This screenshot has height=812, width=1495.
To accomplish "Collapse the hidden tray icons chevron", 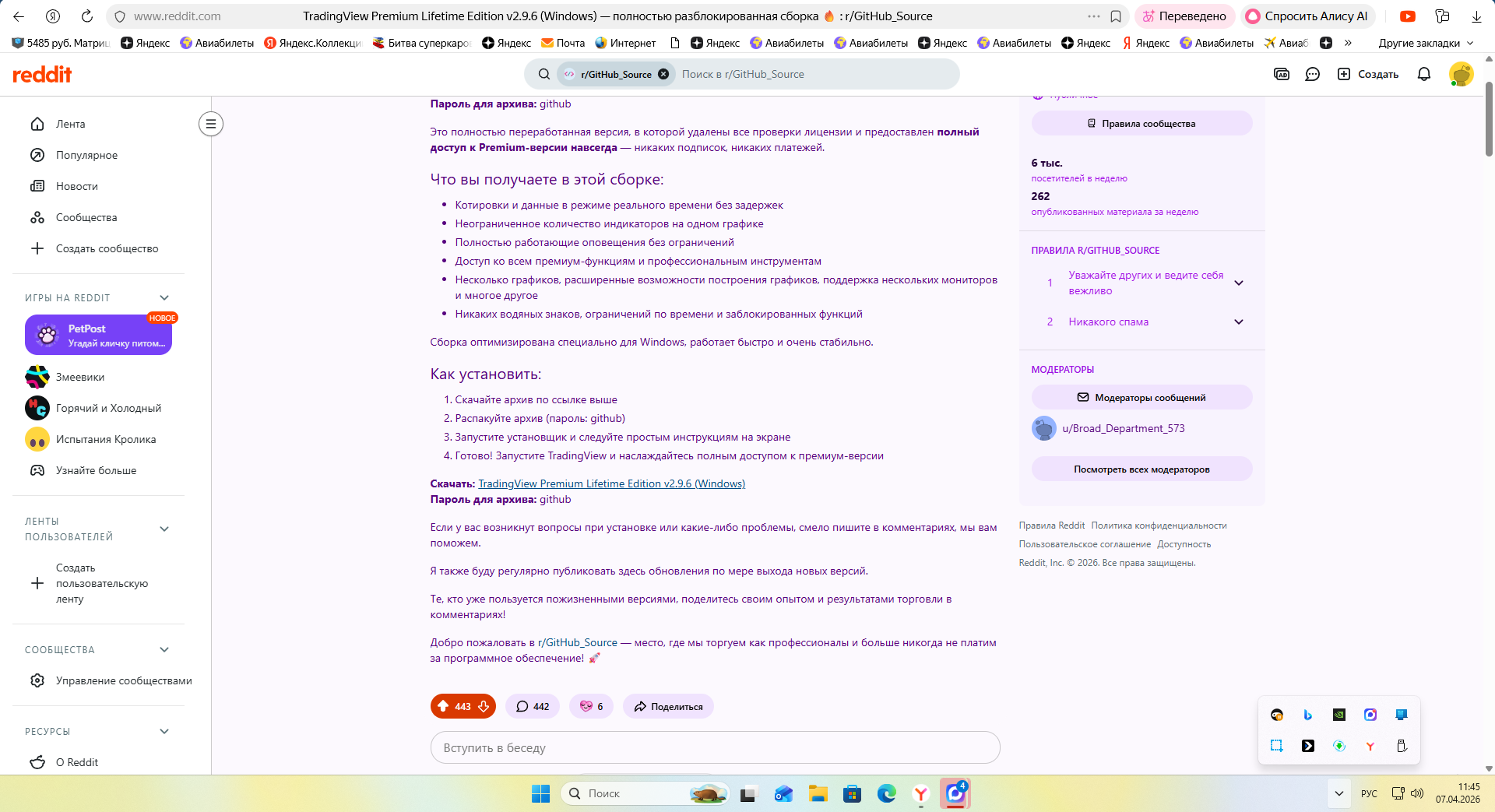I will click(x=1339, y=793).
